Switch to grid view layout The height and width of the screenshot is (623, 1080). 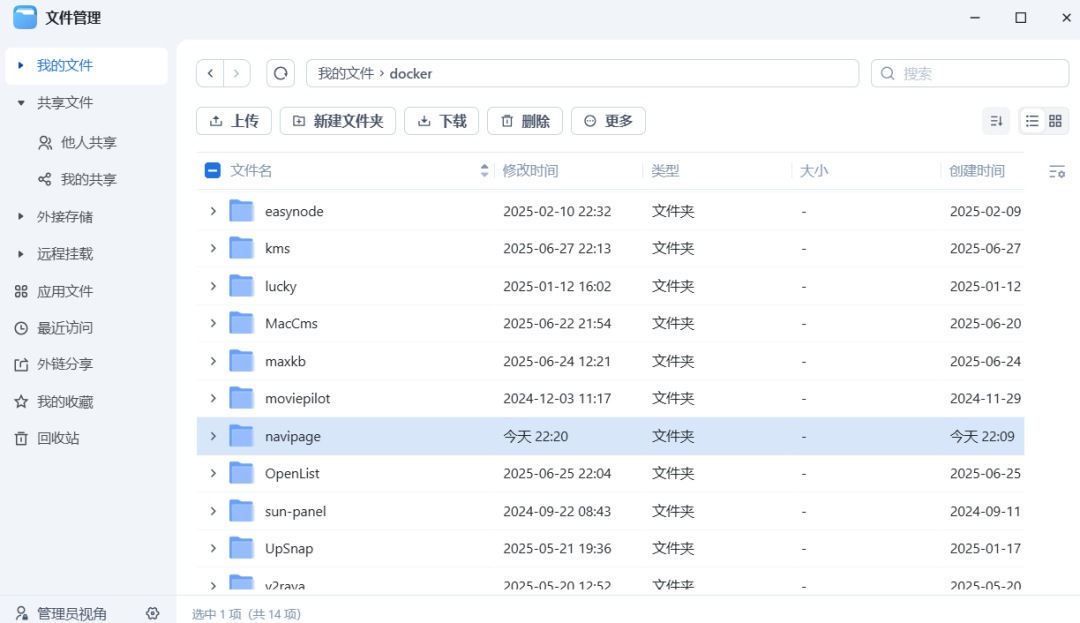click(1055, 121)
